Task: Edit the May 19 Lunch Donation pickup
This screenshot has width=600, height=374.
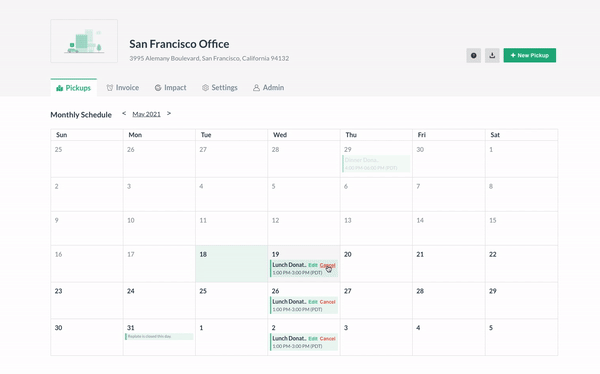Action: tap(313, 265)
